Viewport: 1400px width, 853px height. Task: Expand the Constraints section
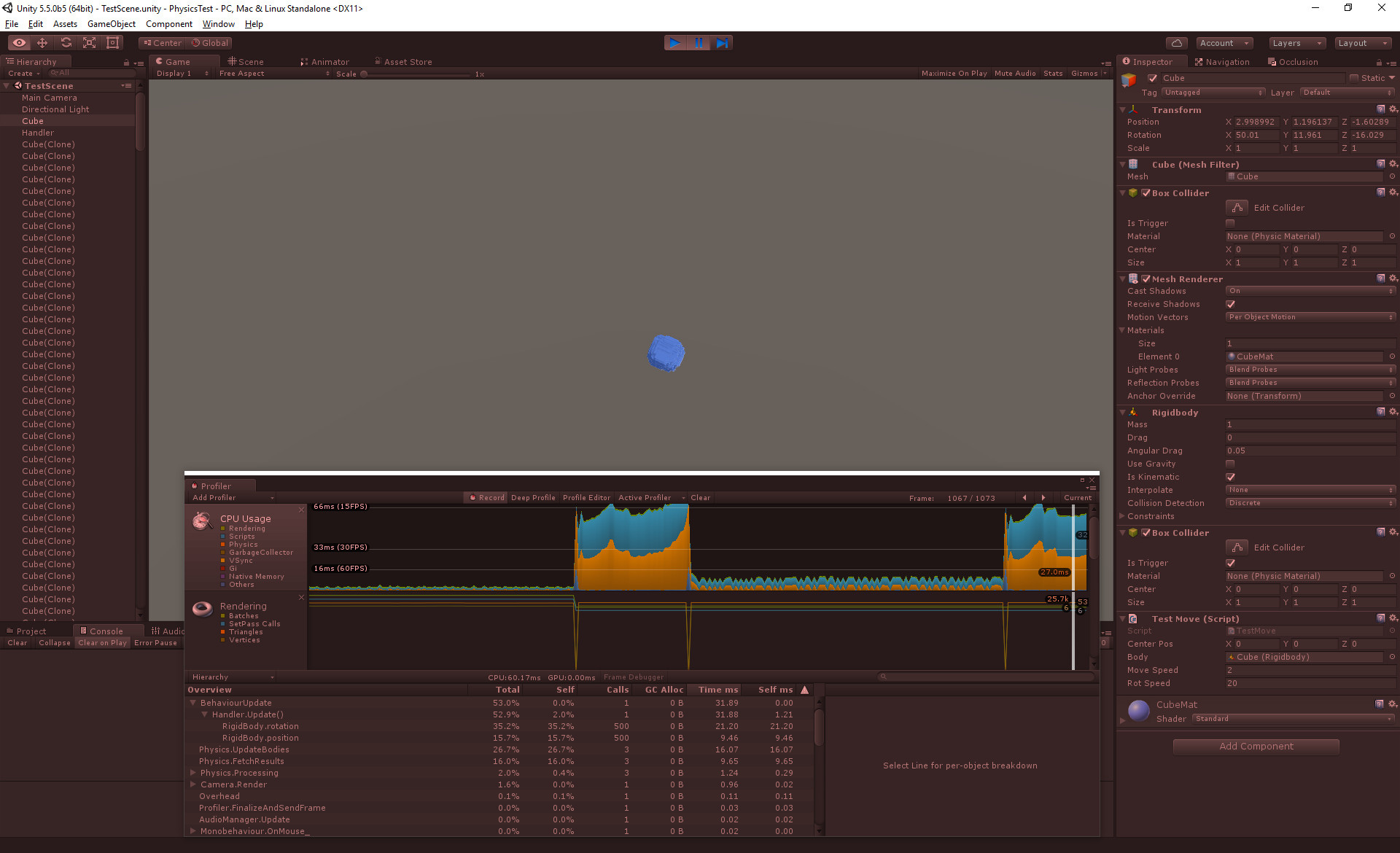tap(1124, 516)
